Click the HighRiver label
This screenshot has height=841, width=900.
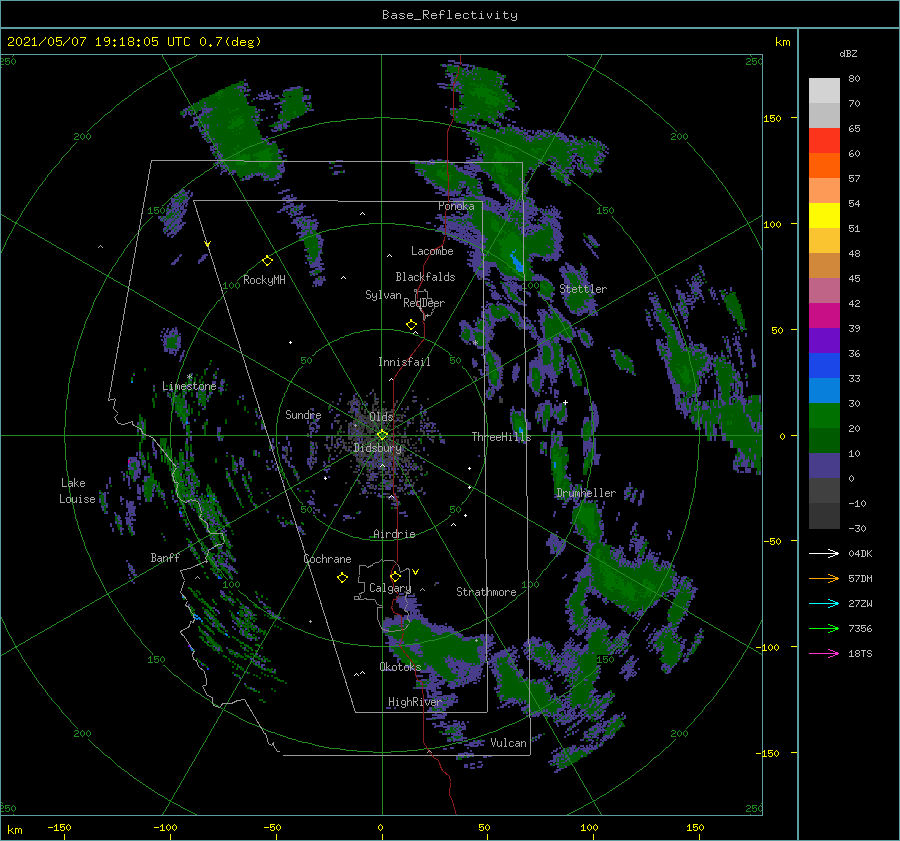[x=414, y=702]
